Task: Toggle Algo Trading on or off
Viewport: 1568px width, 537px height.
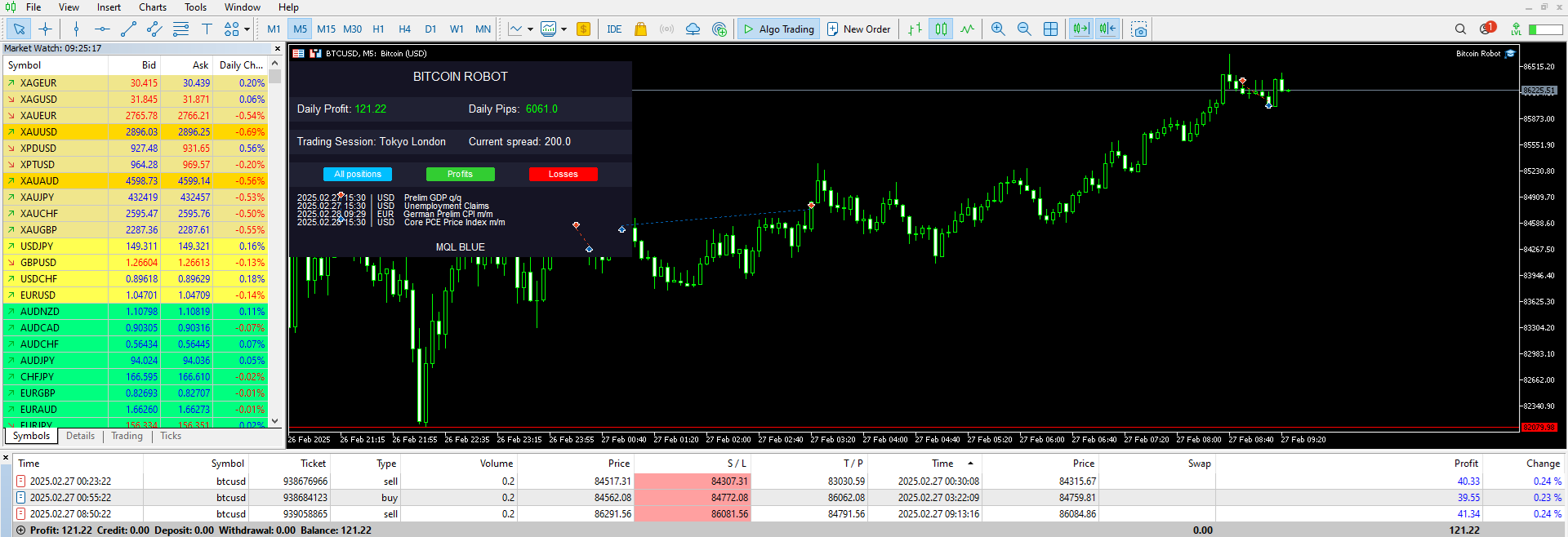Action: click(777, 29)
